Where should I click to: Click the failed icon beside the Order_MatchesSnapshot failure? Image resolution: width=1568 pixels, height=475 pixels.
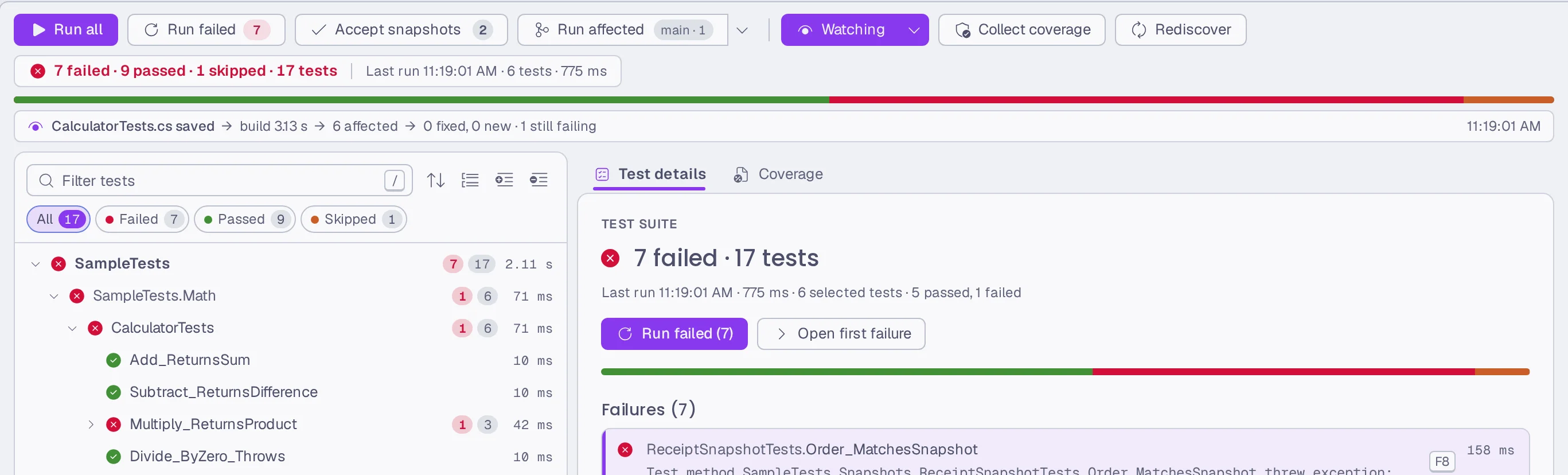pos(625,450)
